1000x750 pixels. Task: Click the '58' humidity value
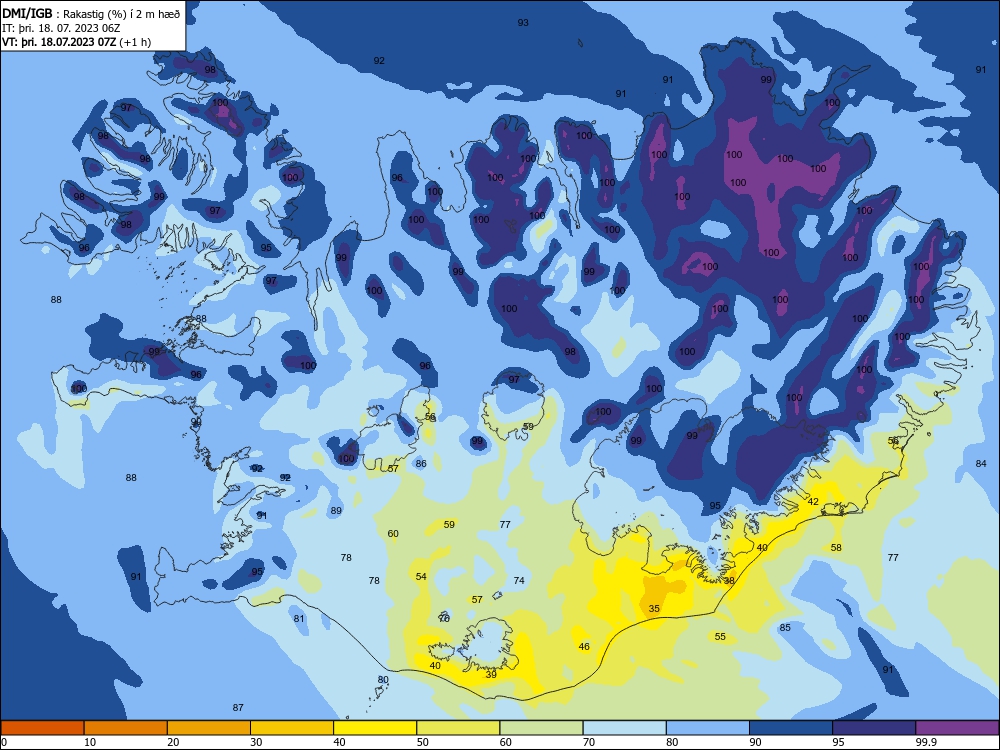coord(836,547)
